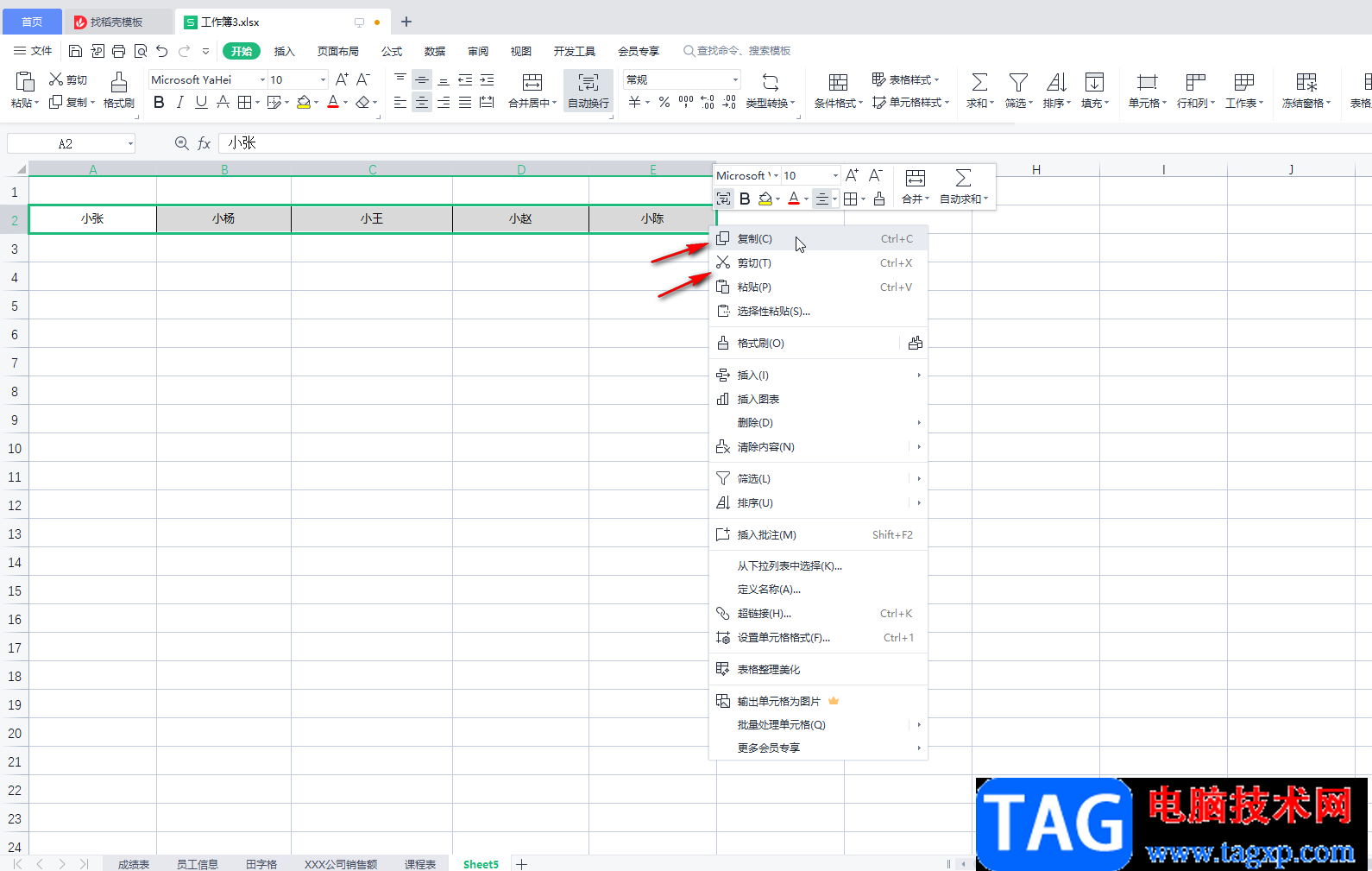Click the Format Painter (格式刷) ribbon icon

(x=119, y=81)
